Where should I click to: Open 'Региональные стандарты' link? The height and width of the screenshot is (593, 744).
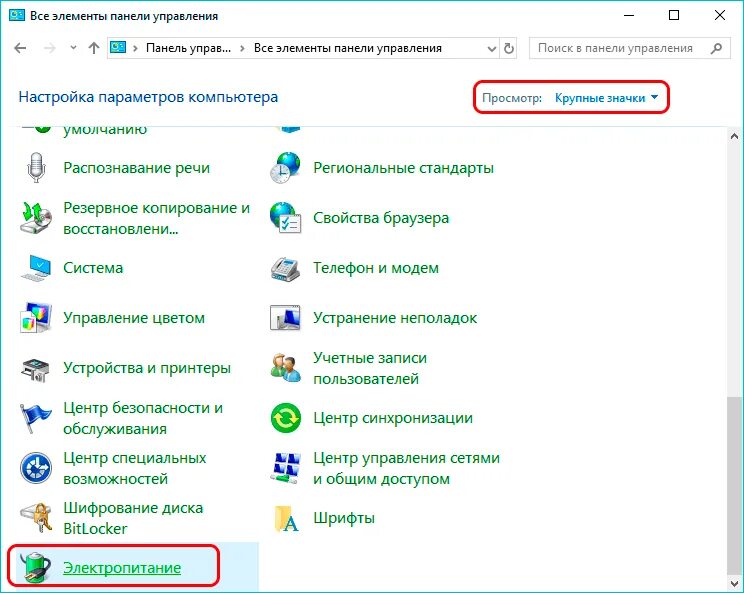[x=403, y=167]
